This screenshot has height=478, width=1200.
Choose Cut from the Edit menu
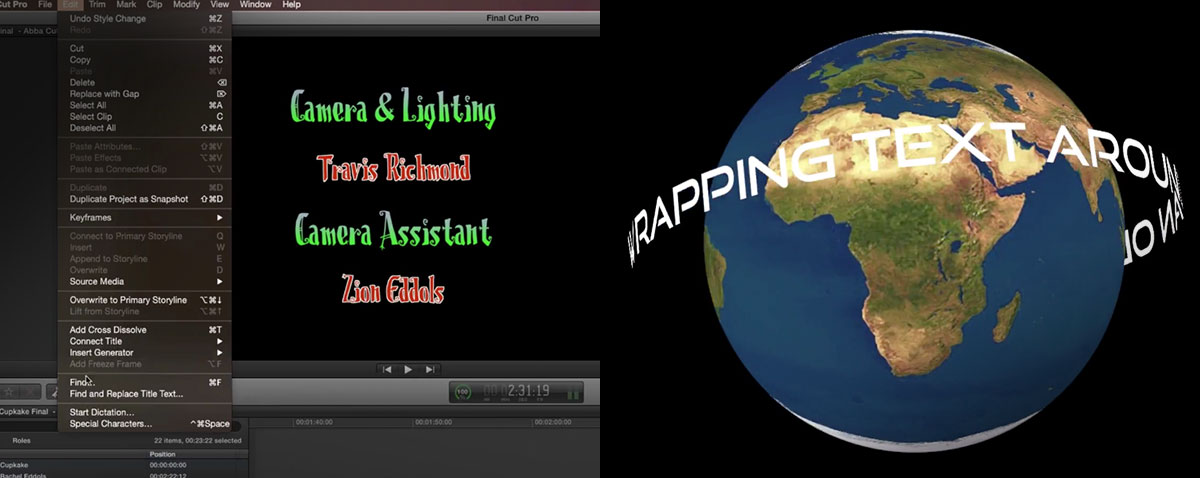point(145,48)
